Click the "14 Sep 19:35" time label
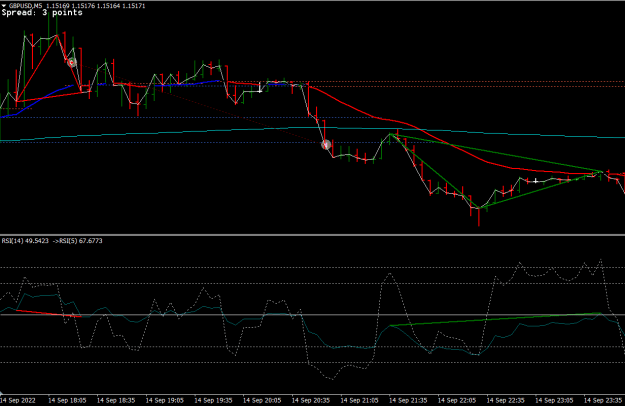 click(x=213, y=400)
